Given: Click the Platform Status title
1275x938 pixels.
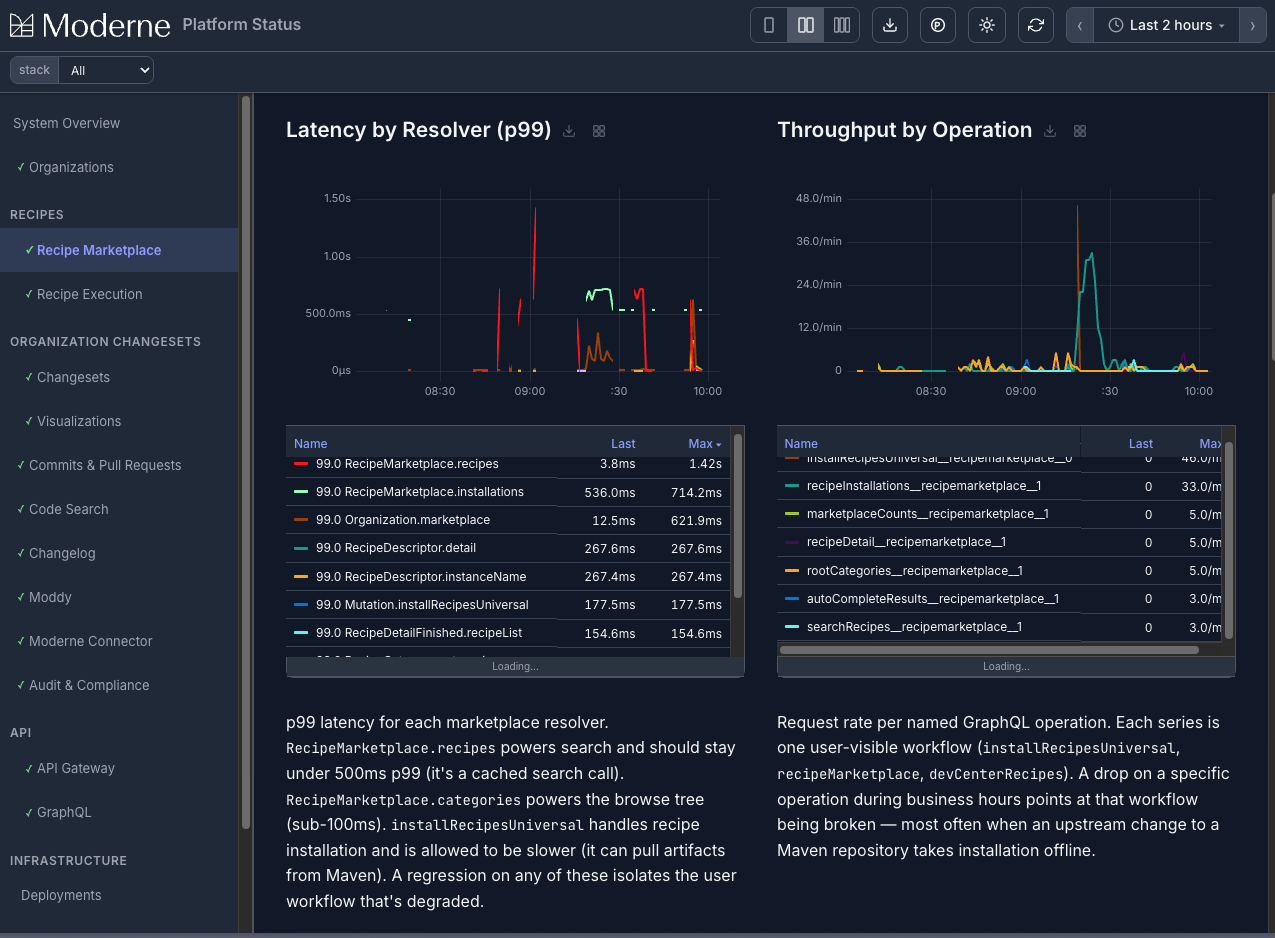Looking at the screenshot, I should [241, 25].
